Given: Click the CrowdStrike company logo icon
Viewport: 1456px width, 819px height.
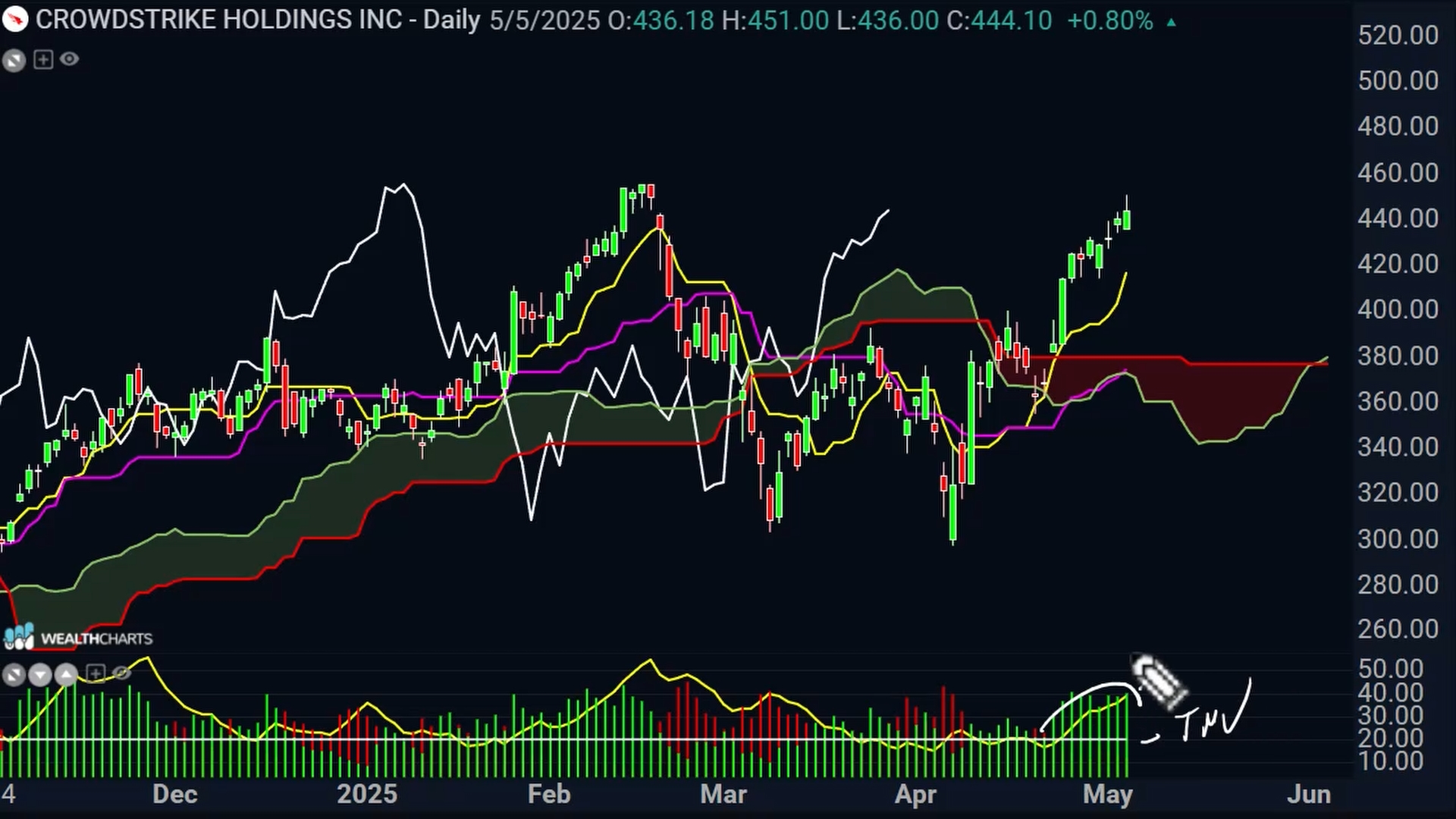Looking at the screenshot, I should tap(14, 19).
